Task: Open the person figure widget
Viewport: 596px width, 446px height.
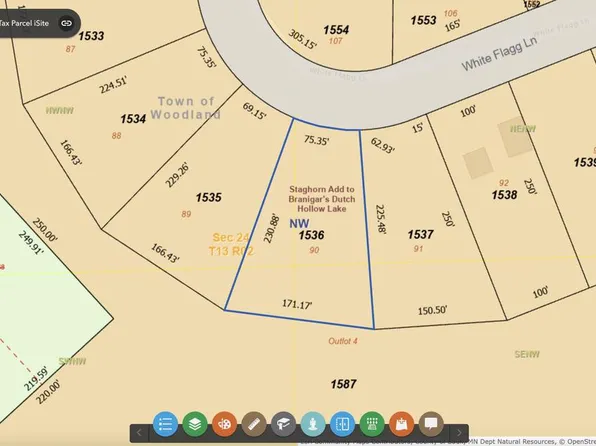Action: coord(313,424)
